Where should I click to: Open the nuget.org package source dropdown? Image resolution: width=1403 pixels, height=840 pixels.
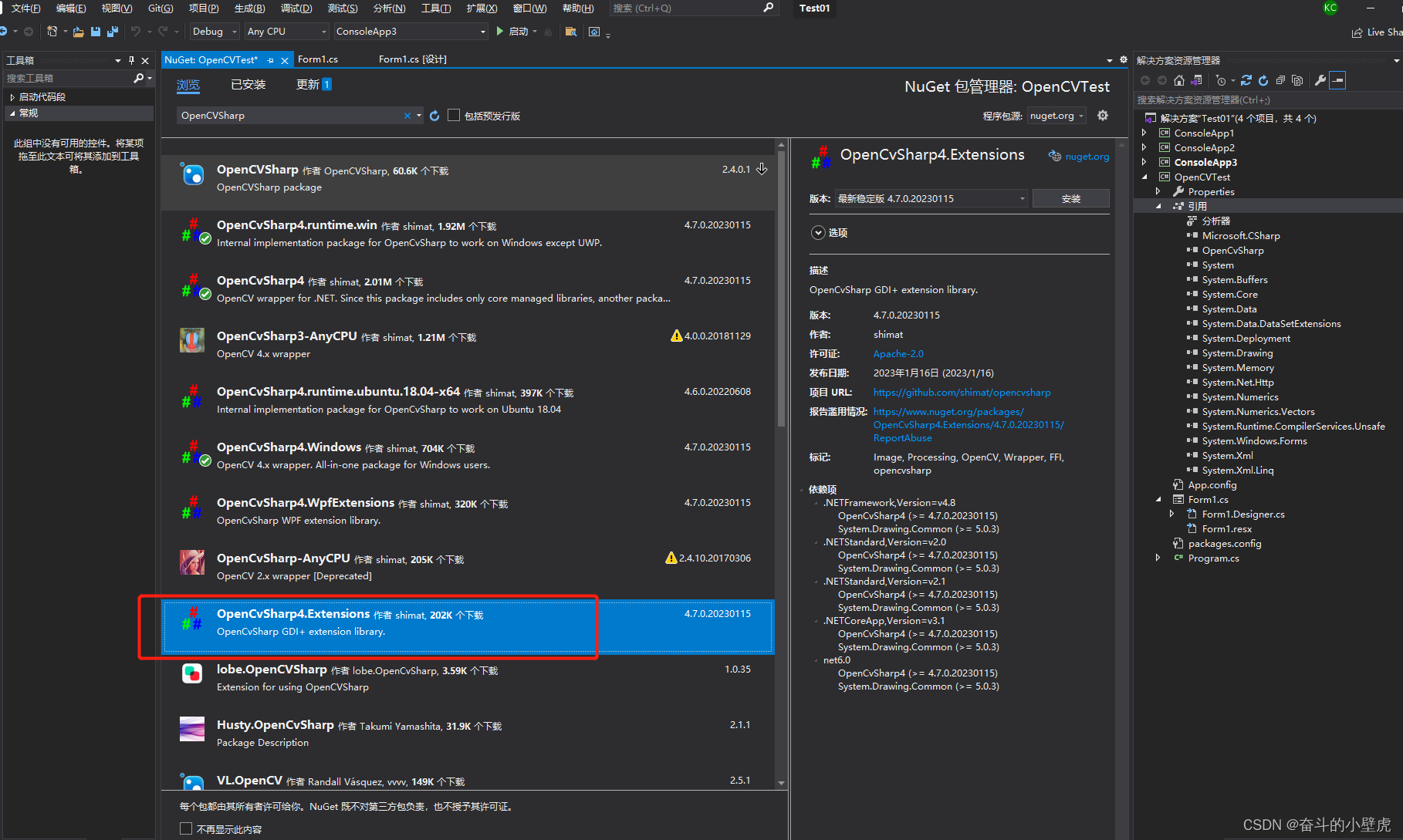[x=1057, y=116]
